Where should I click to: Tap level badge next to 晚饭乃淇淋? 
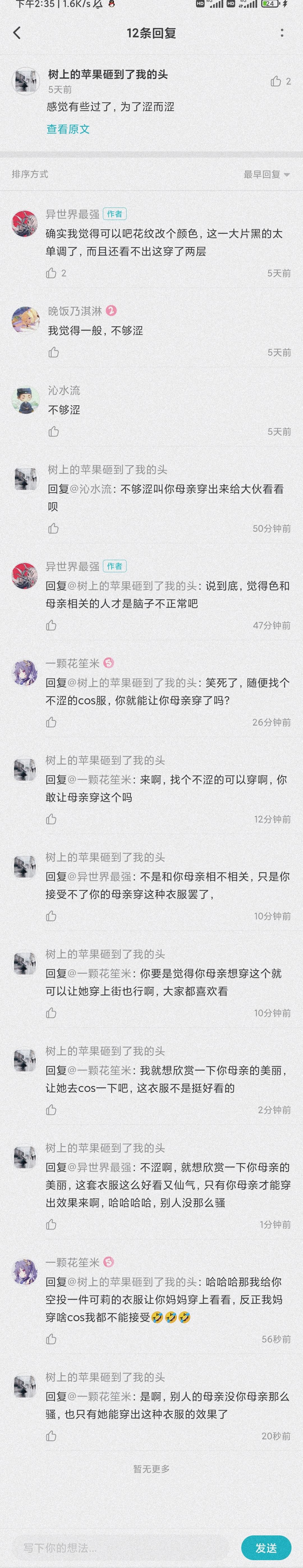111,310
